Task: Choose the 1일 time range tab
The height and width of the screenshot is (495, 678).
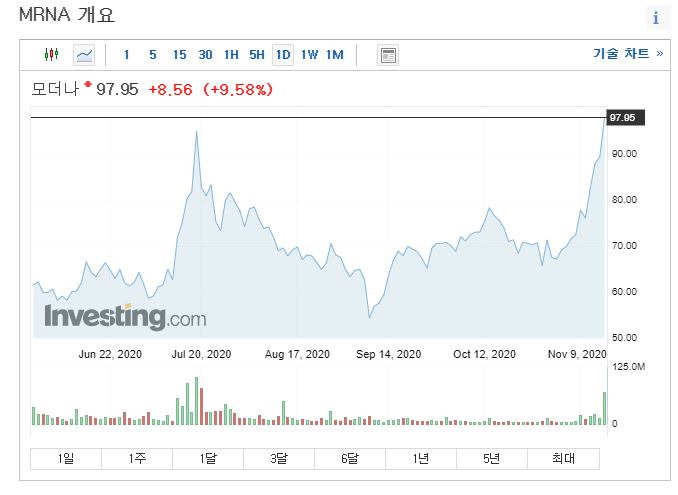Action: (x=66, y=458)
